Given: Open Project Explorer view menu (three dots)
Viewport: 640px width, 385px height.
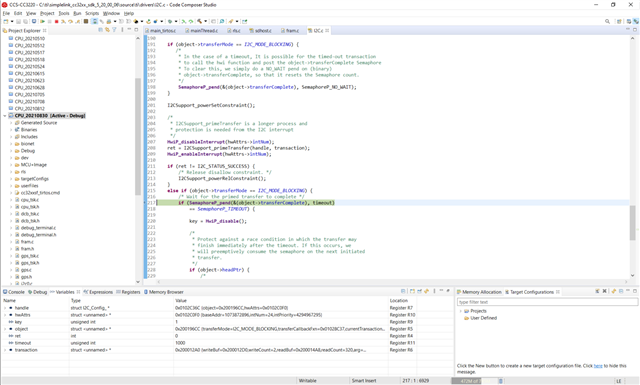Looking at the screenshot, I should 122,30.
